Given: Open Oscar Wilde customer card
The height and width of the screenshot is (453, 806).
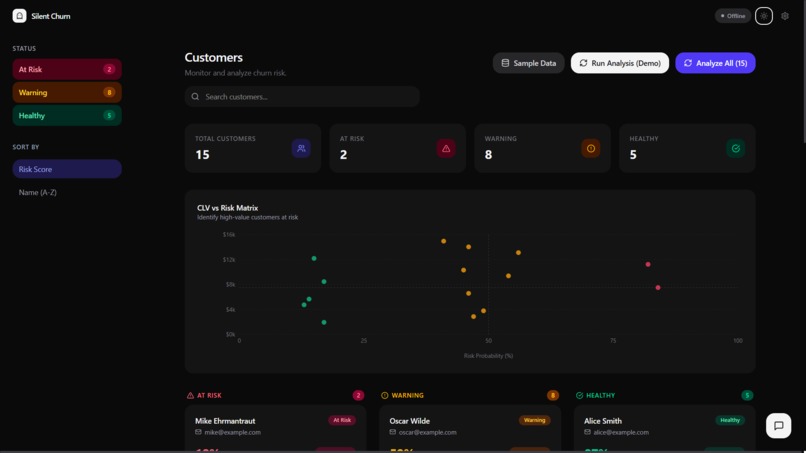Looking at the screenshot, I should [x=470, y=429].
